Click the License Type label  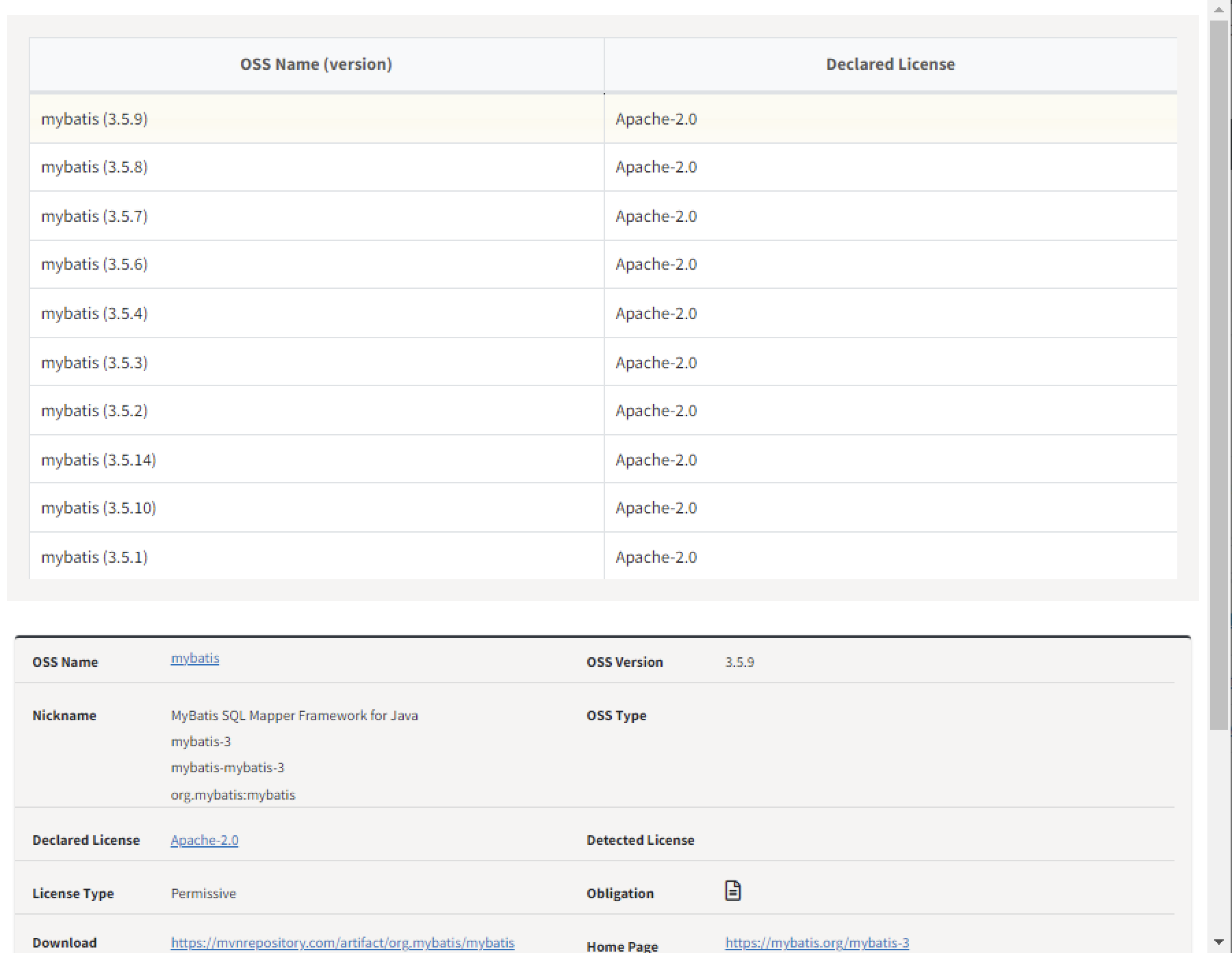73,893
